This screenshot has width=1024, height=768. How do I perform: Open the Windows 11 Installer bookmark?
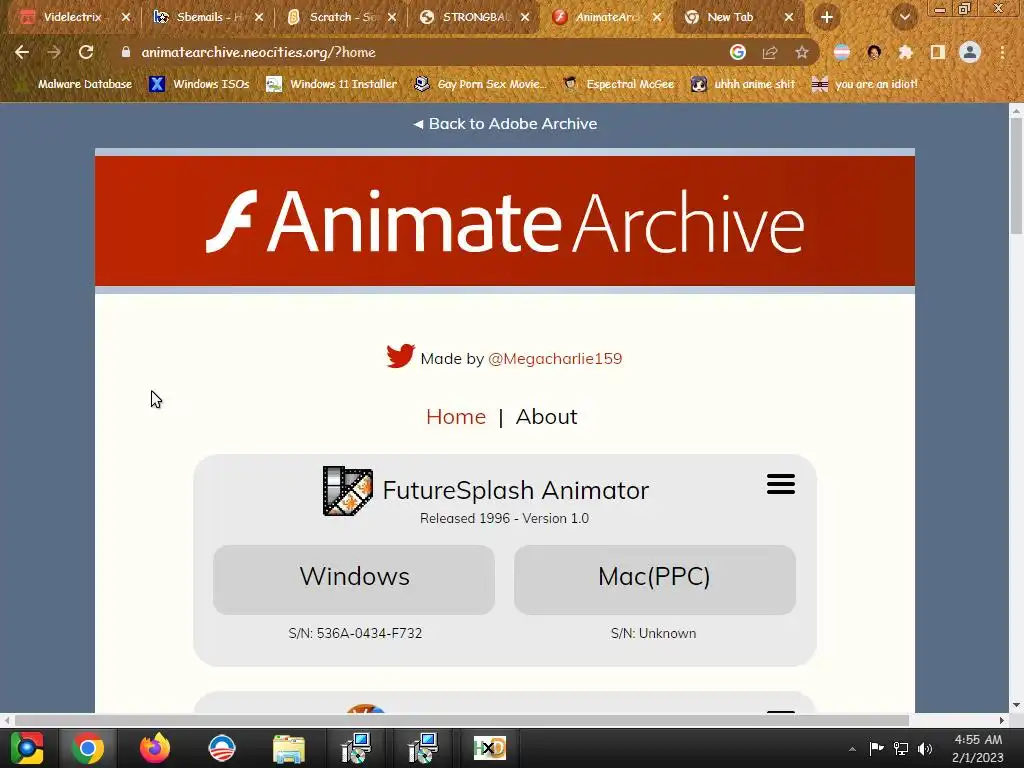click(x=332, y=84)
